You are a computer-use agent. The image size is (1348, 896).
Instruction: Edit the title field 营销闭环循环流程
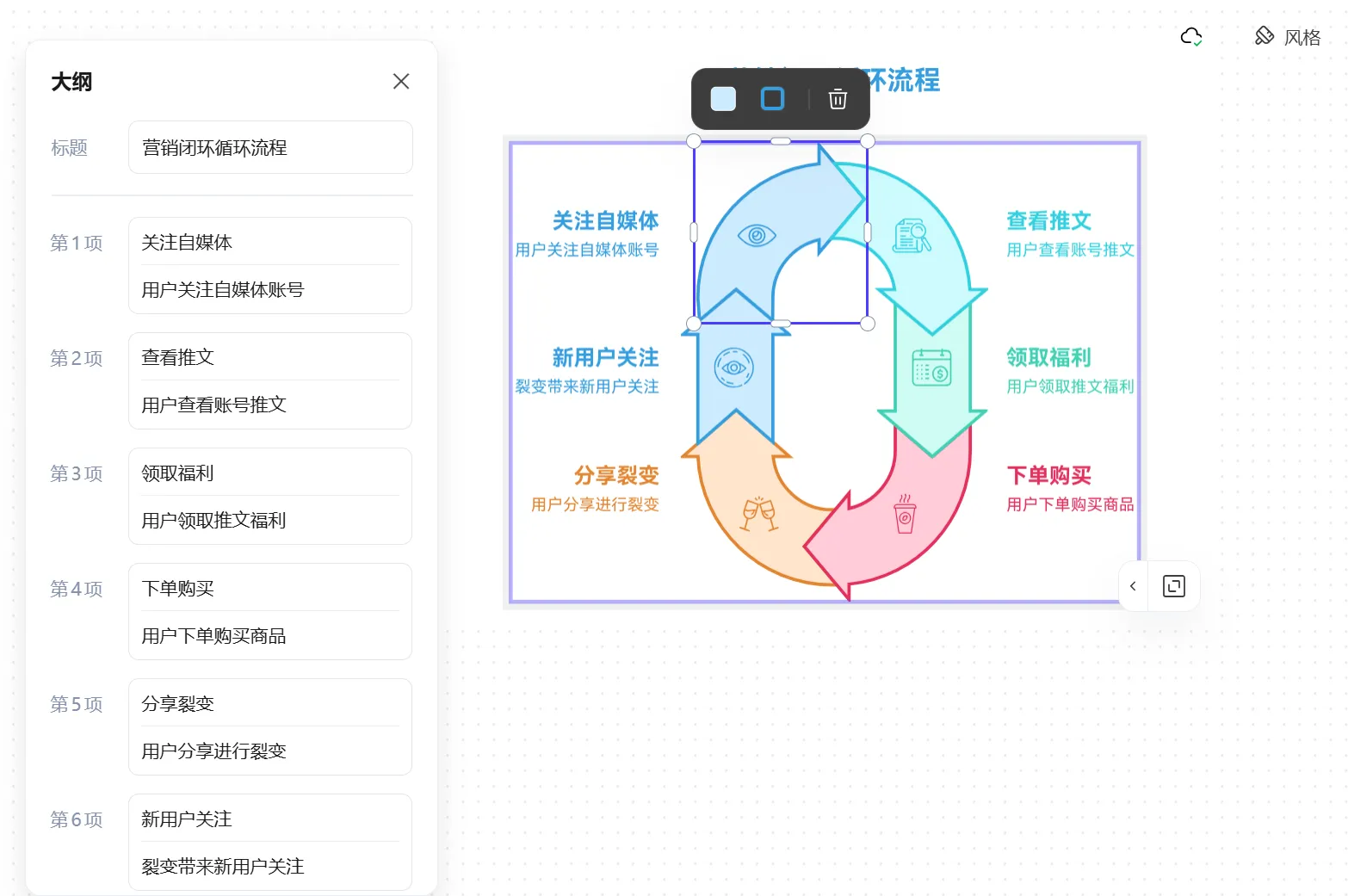pyautogui.click(x=269, y=148)
